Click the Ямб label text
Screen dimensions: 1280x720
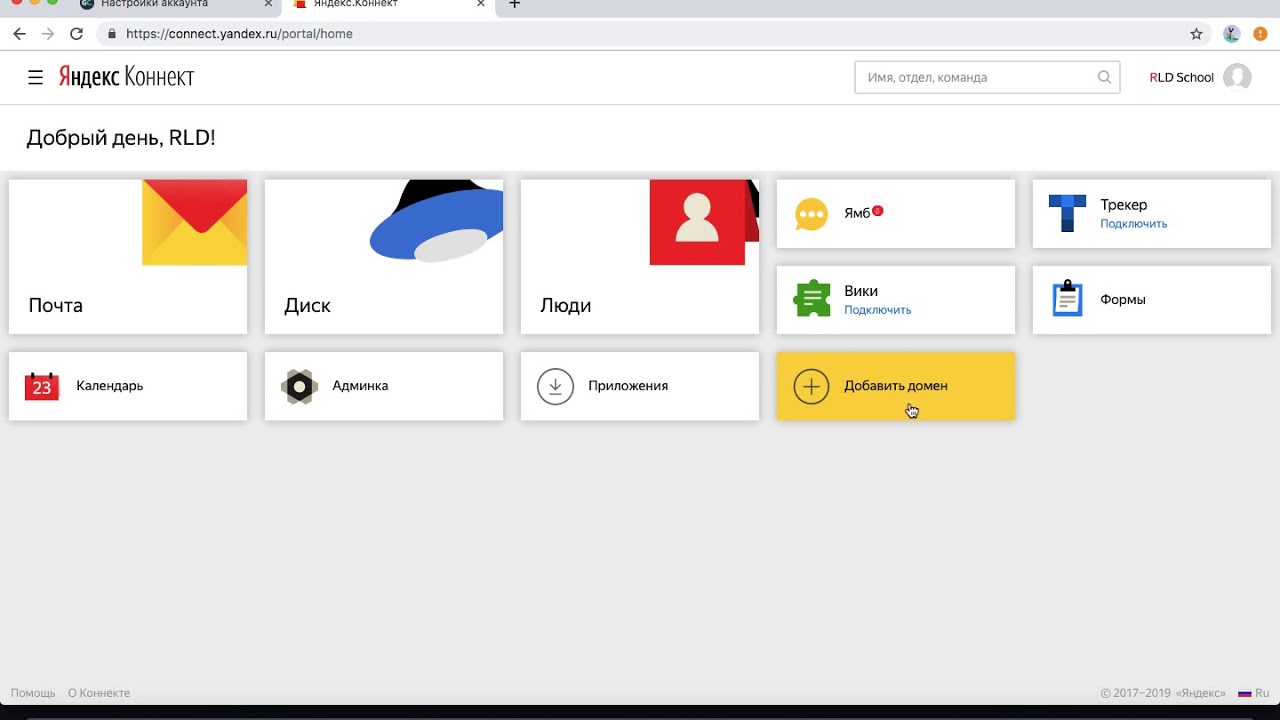[857, 214]
